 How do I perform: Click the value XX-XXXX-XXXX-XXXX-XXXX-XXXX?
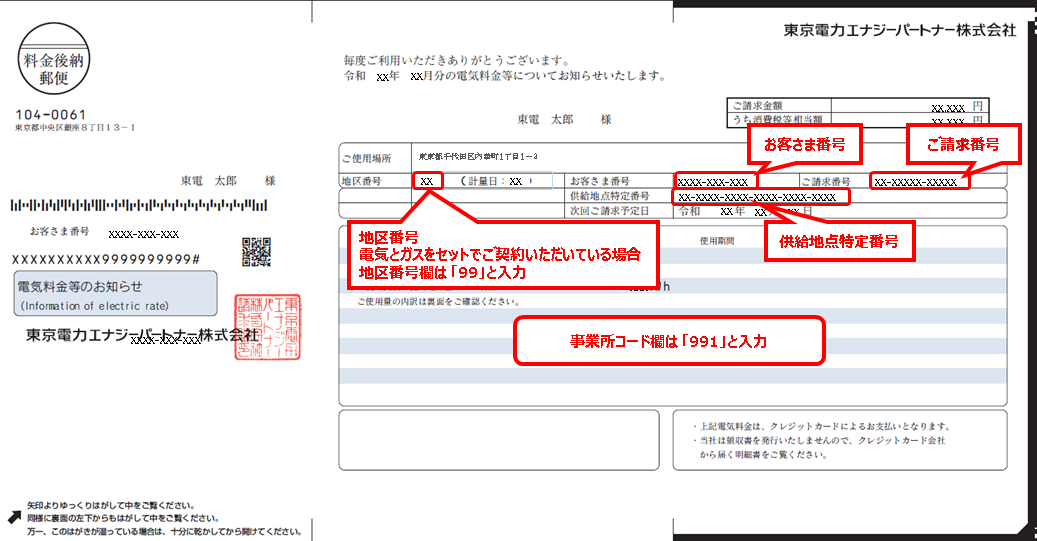tap(757, 197)
